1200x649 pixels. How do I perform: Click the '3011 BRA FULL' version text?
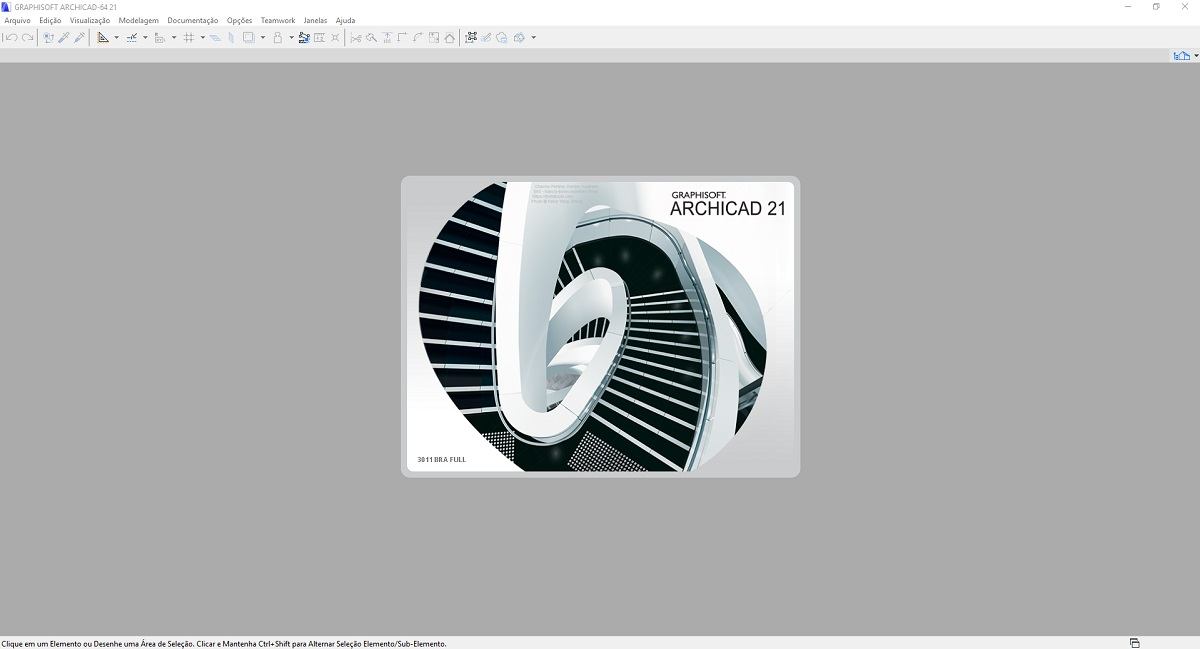tap(441, 460)
